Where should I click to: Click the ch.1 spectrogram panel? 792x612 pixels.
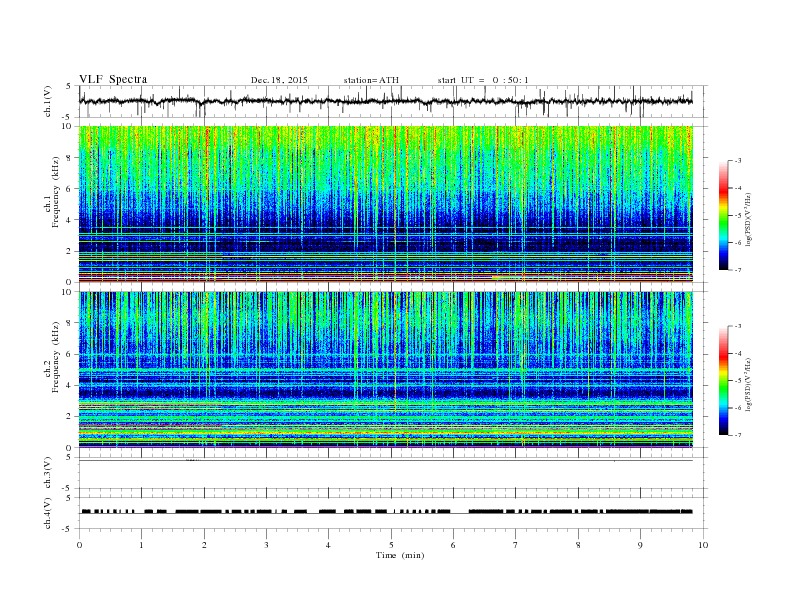tap(386, 204)
